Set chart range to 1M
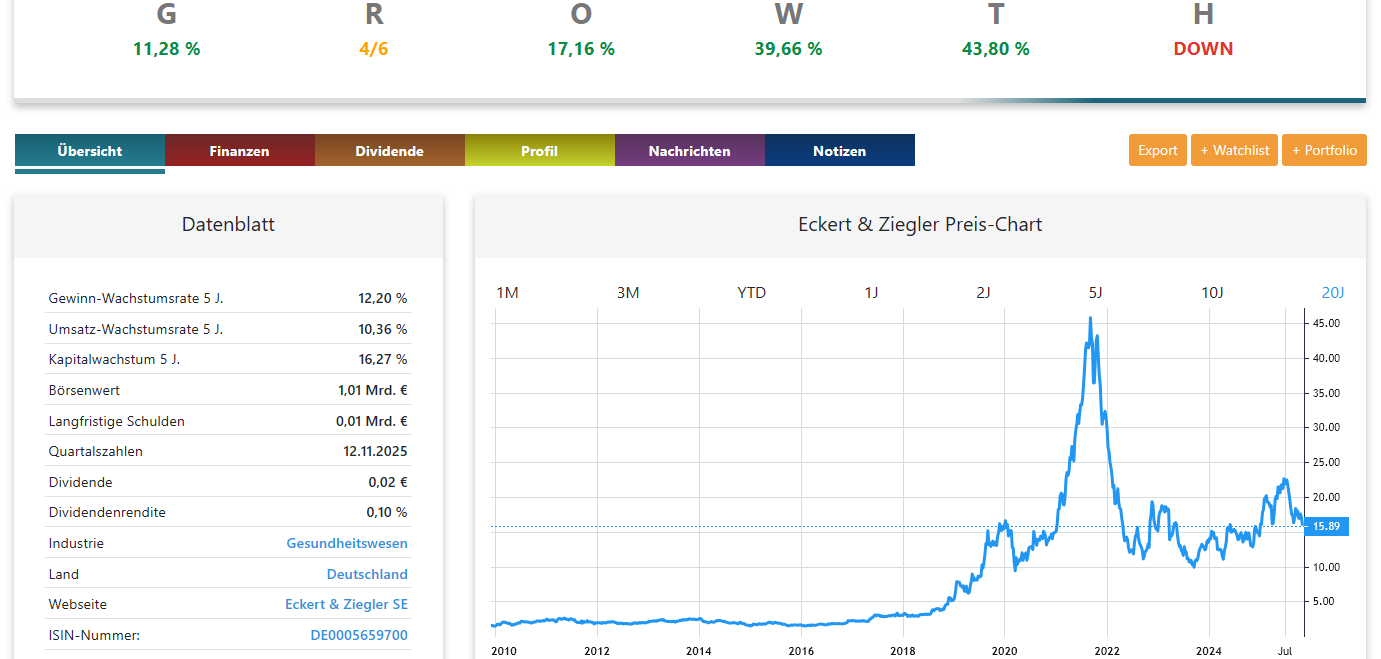This screenshot has width=1381, height=659. point(508,293)
